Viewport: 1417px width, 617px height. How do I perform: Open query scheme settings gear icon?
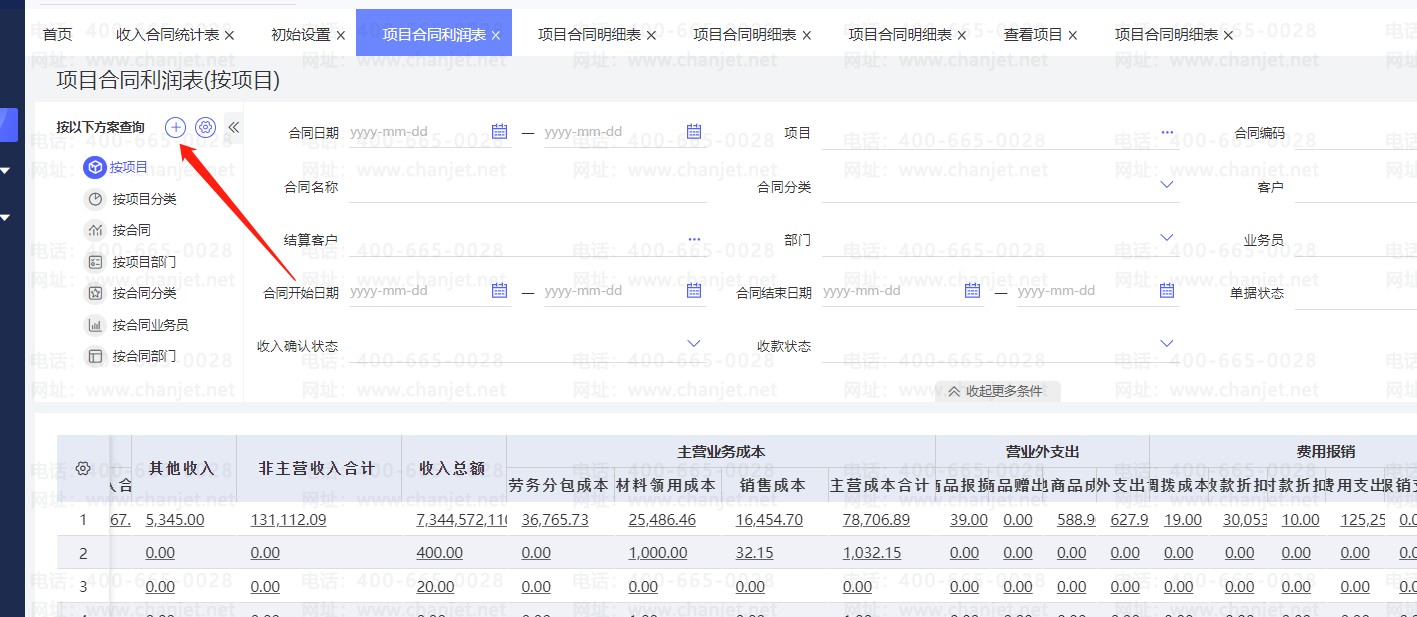205,127
